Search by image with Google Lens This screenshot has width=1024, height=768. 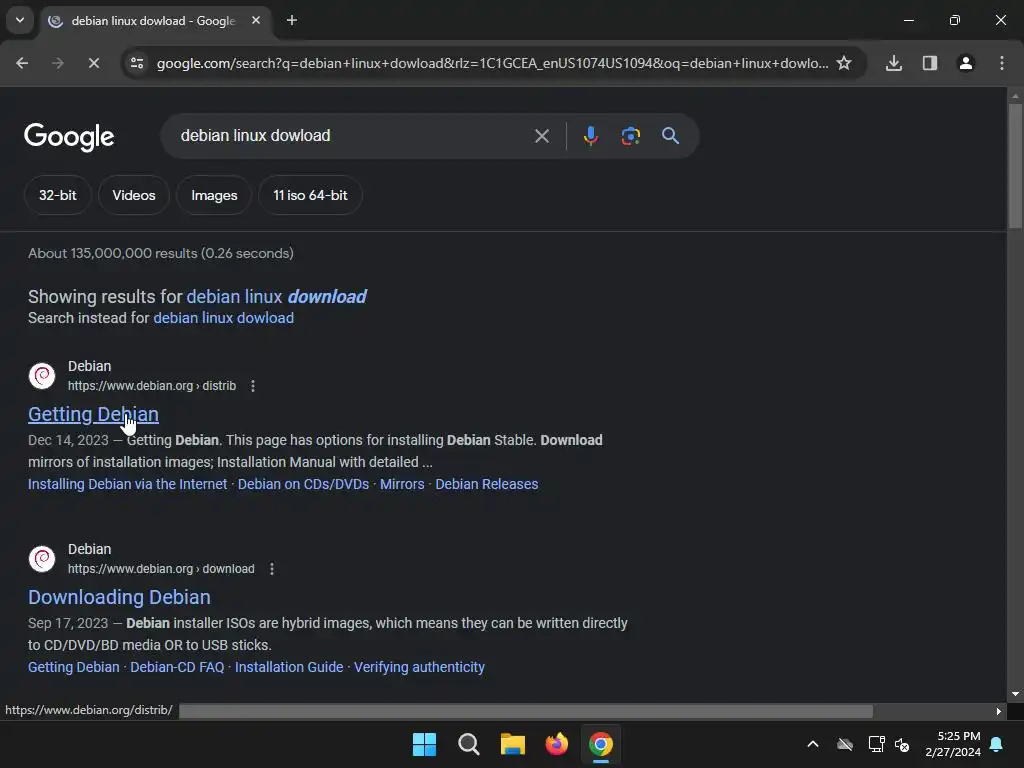tap(630, 136)
